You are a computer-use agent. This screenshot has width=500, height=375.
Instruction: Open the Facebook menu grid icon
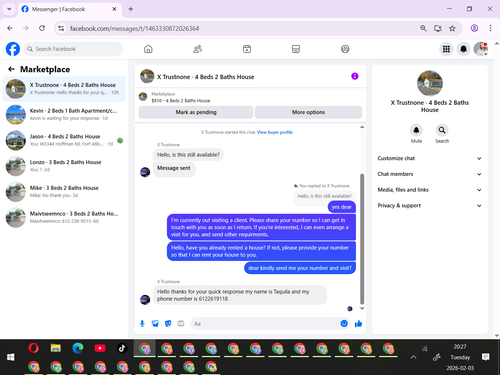tap(446, 49)
